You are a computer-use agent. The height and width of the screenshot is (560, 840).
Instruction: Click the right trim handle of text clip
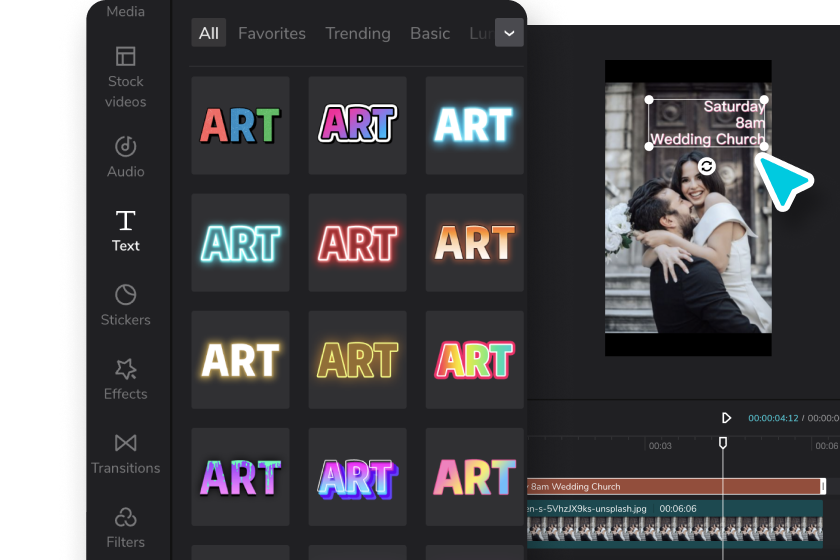823,486
